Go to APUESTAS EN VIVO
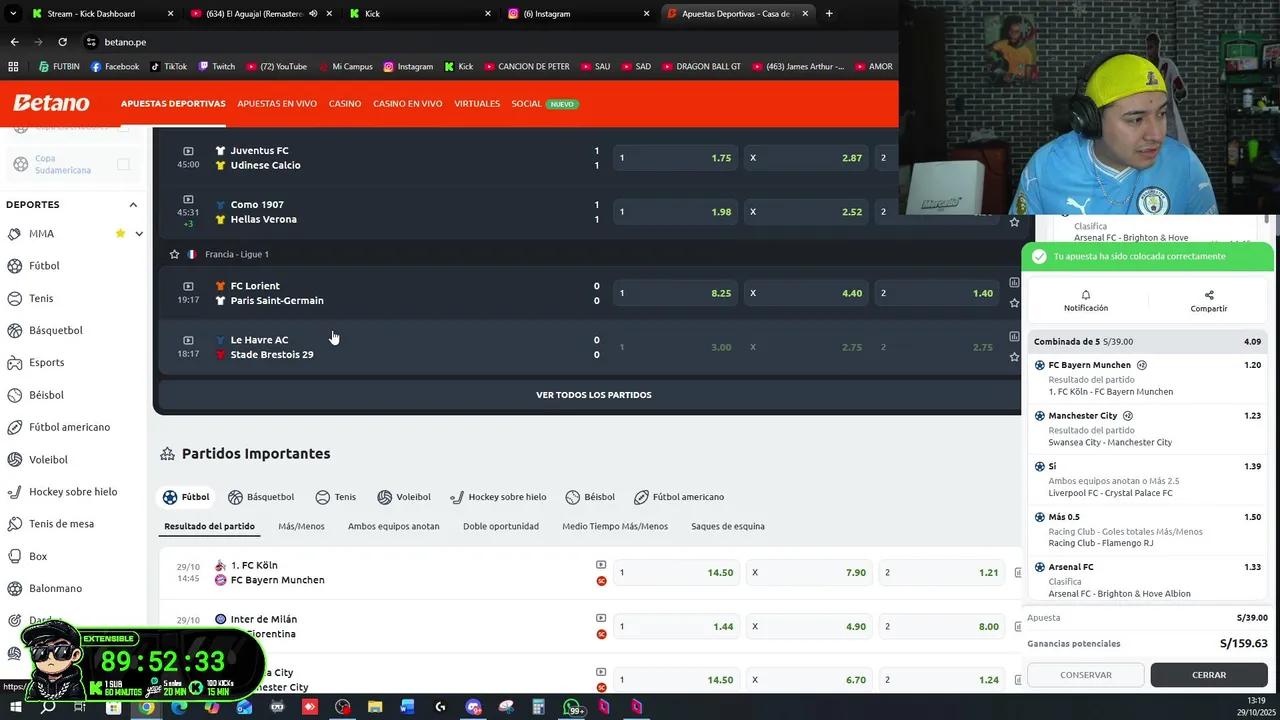This screenshot has height=720, width=1280. tap(277, 104)
